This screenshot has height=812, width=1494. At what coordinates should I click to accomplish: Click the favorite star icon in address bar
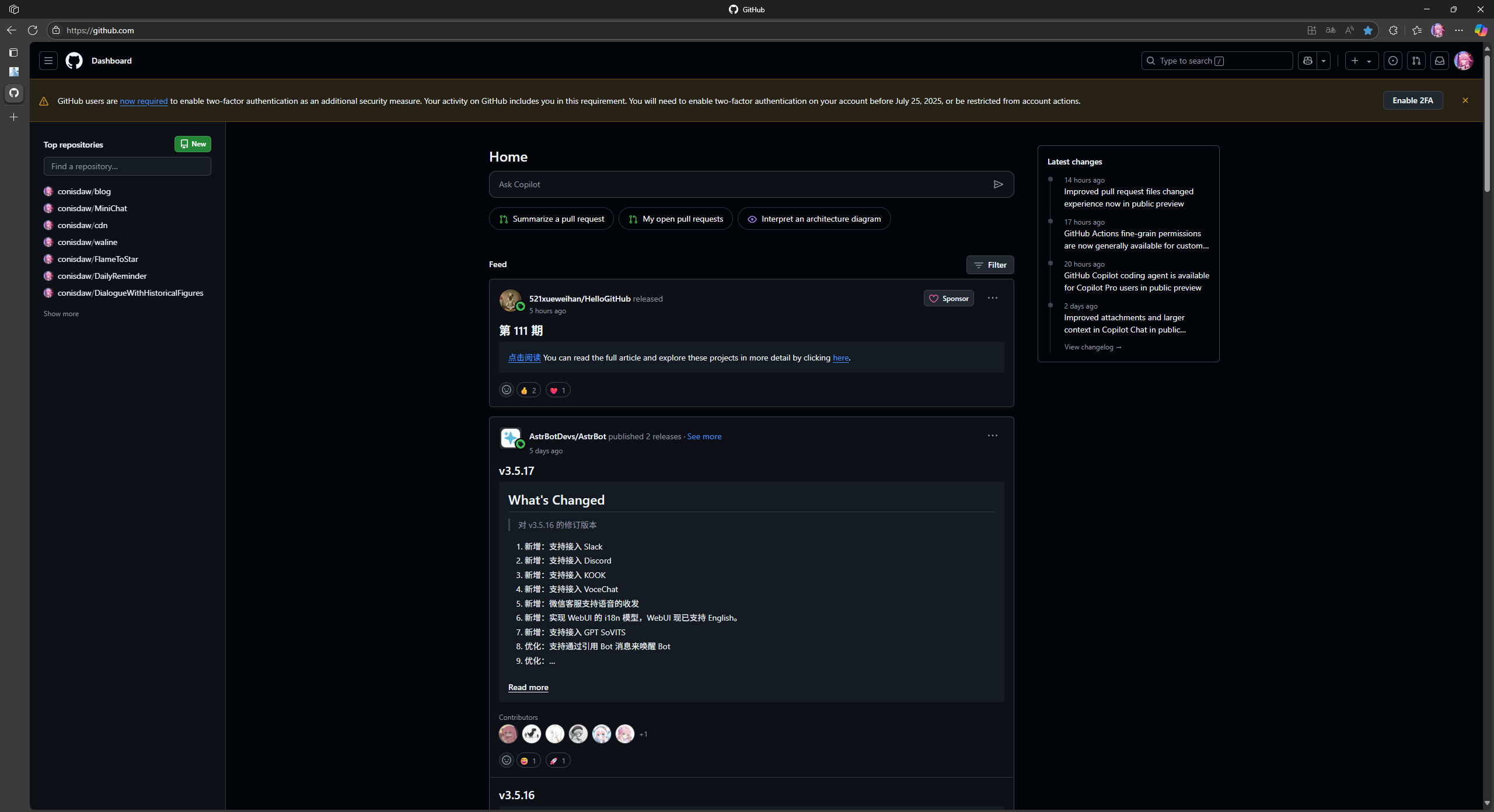[1367, 30]
